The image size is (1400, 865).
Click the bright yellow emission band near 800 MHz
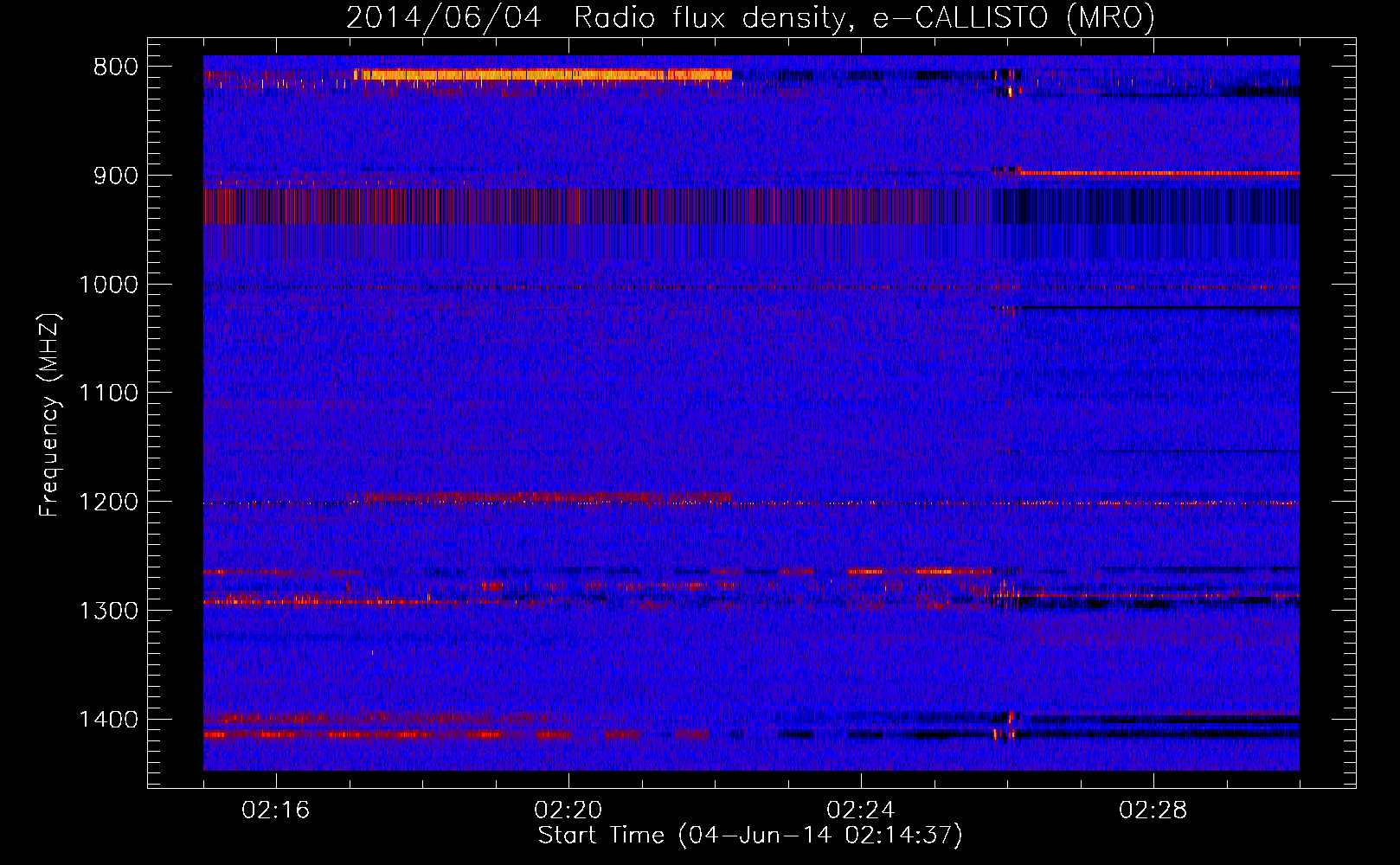543,75
